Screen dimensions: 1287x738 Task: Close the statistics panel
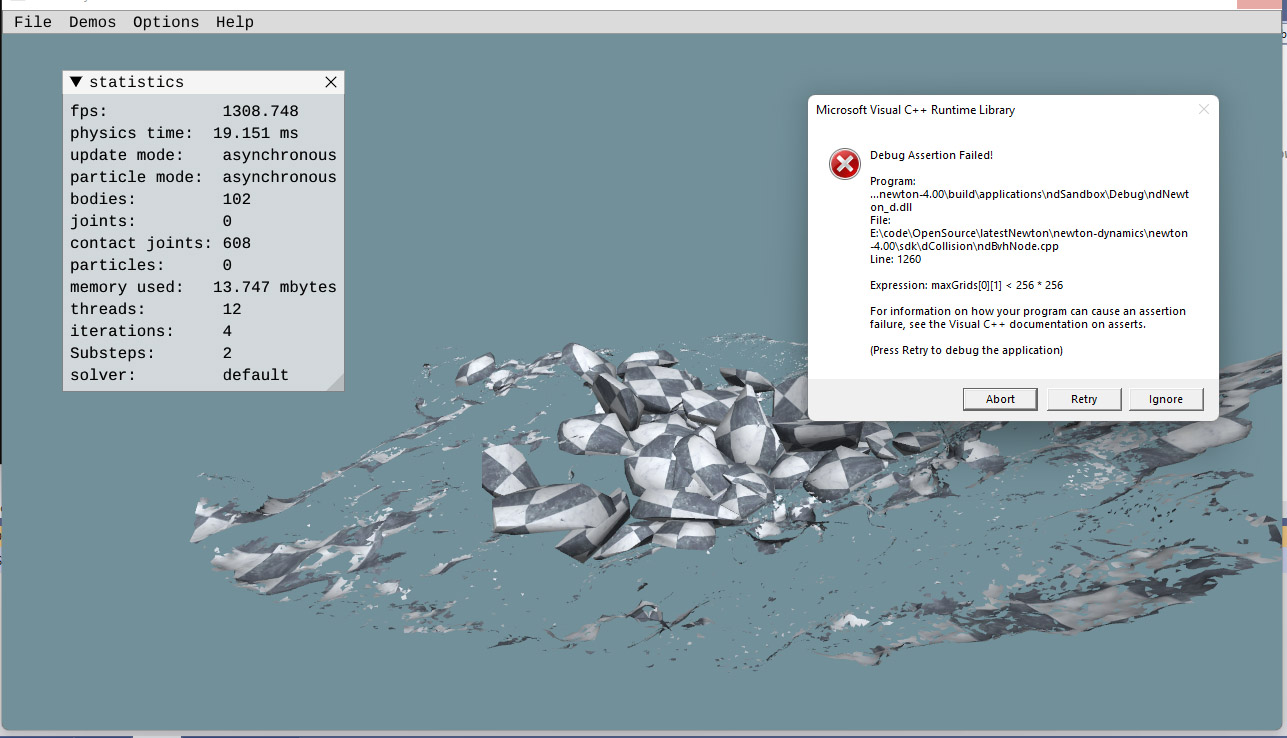tap(331, 82)
